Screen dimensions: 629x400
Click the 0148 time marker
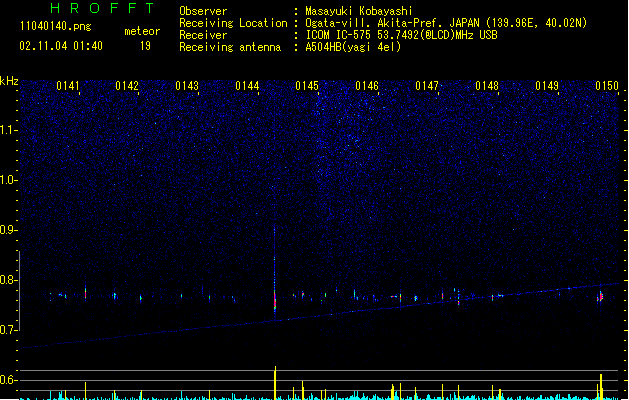tap(487, 86)
